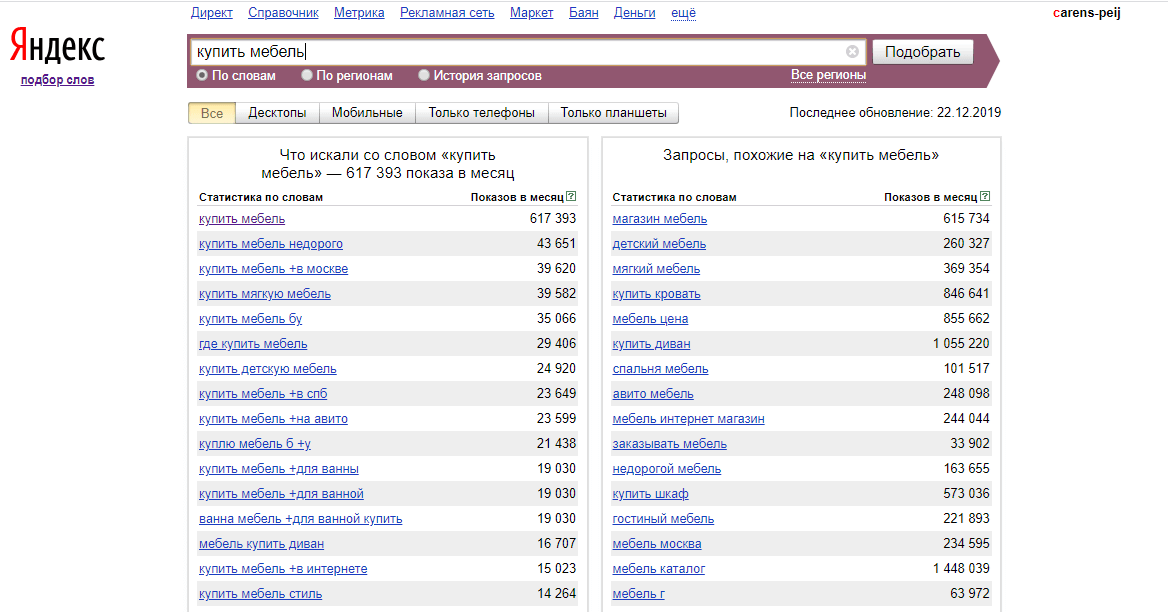The image size is (1168, 612).
Task: Open 'мебель интернет магазин' similar query link
Action: point(688,419)
